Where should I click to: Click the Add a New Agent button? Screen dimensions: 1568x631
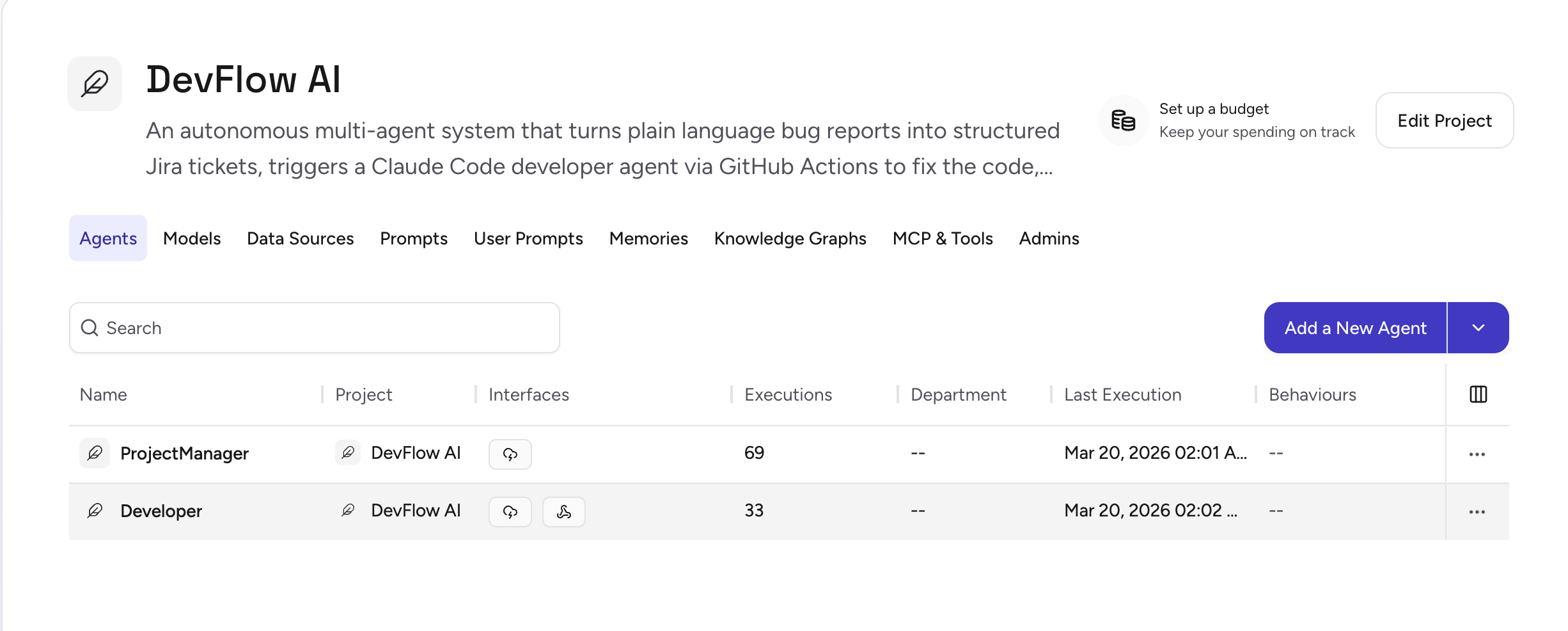(x=1355, y=328)
